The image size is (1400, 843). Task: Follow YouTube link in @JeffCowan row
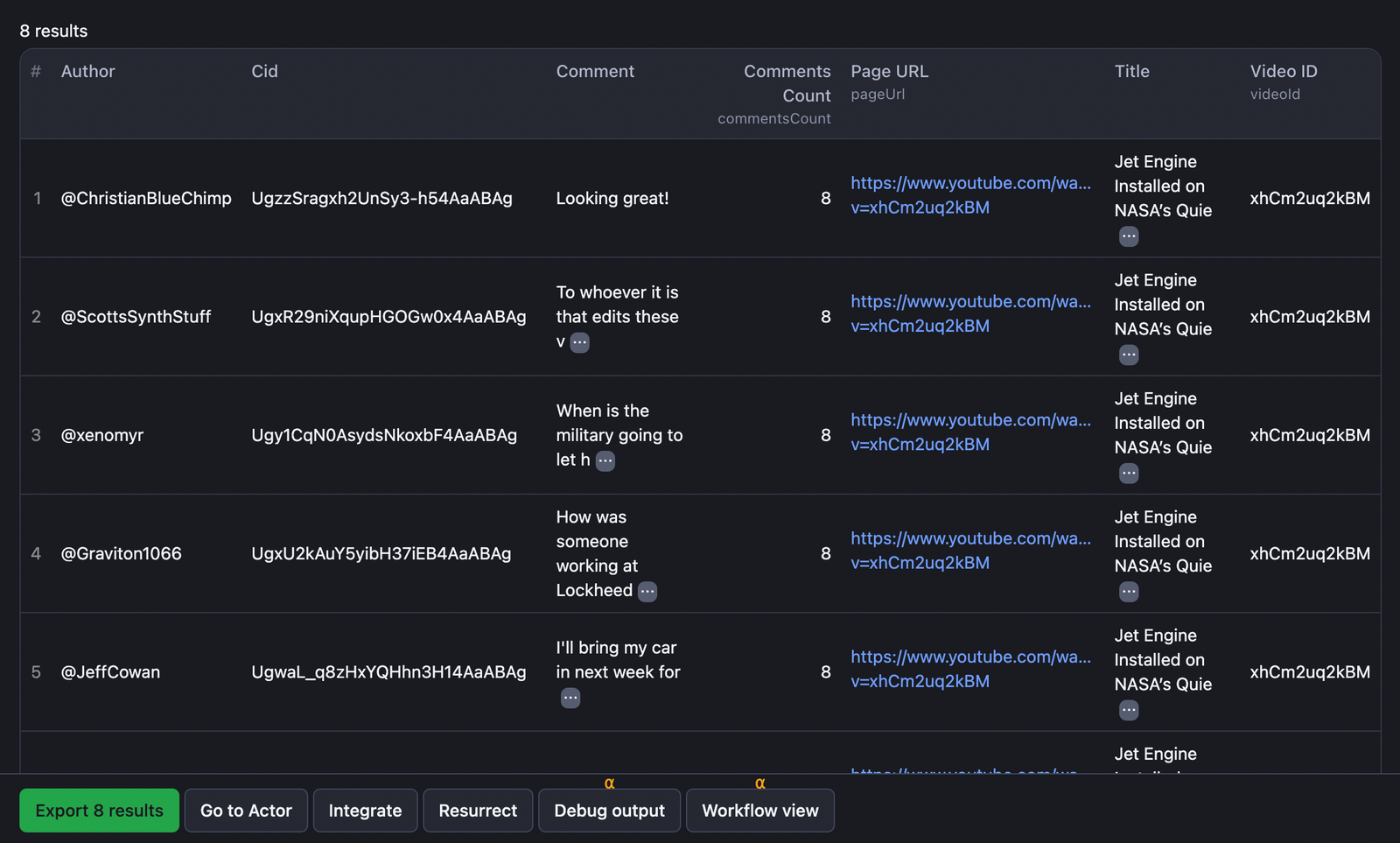[969, 669]
